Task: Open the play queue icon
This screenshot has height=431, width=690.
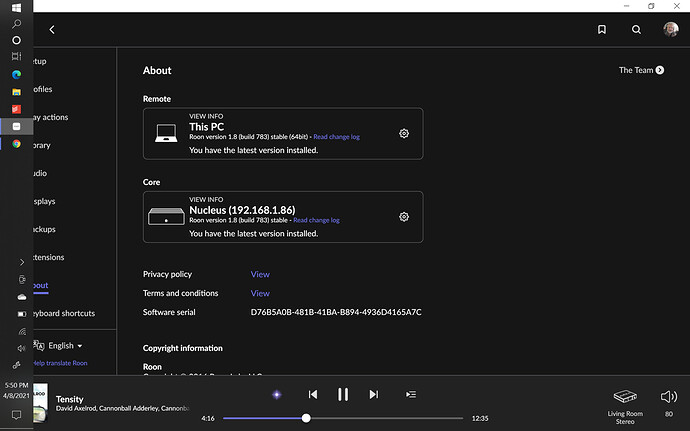Action: [x=411, y=394]
